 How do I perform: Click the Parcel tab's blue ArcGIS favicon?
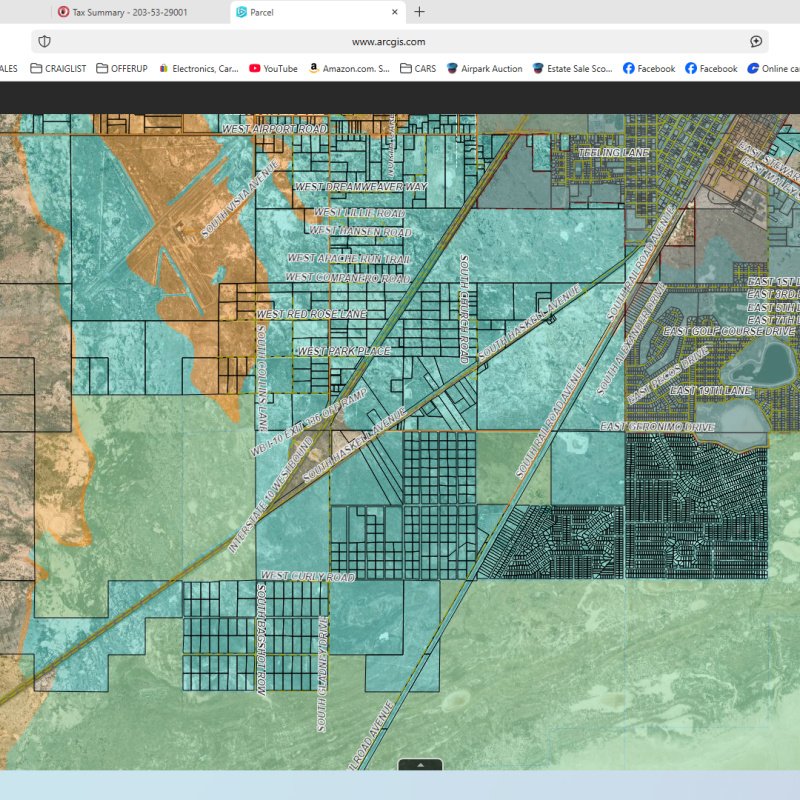click(240, 12)
